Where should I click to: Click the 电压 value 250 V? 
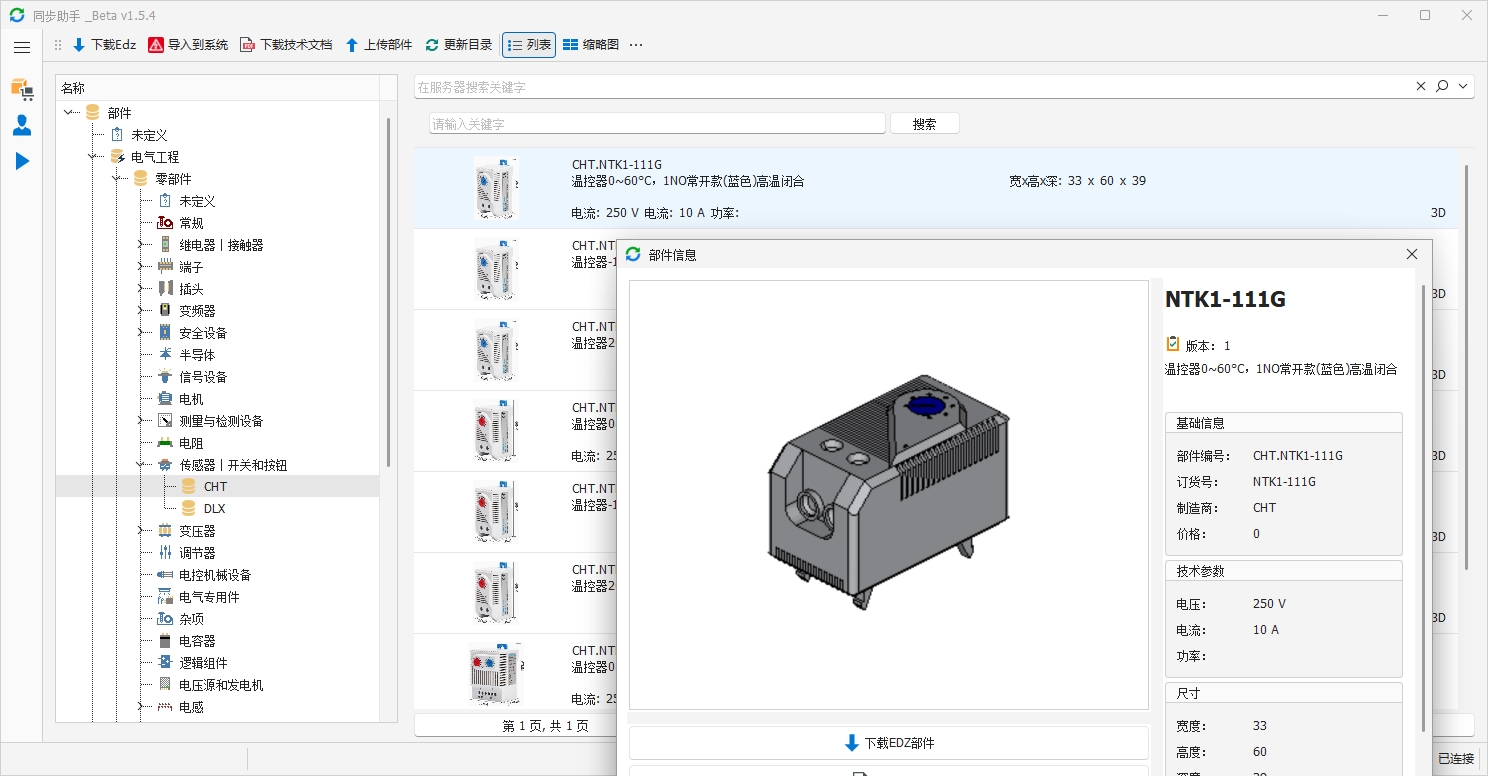point(1269,604)
